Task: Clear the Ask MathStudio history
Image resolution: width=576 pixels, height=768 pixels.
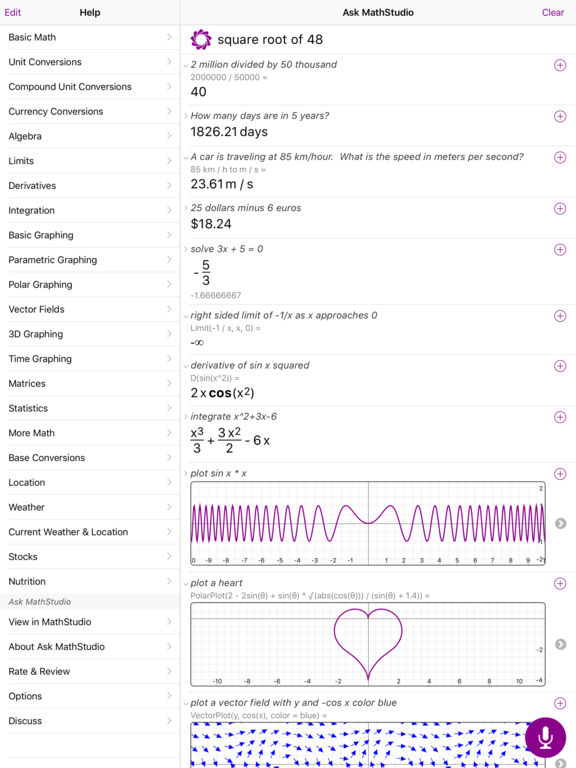Action: coord(552,13)
